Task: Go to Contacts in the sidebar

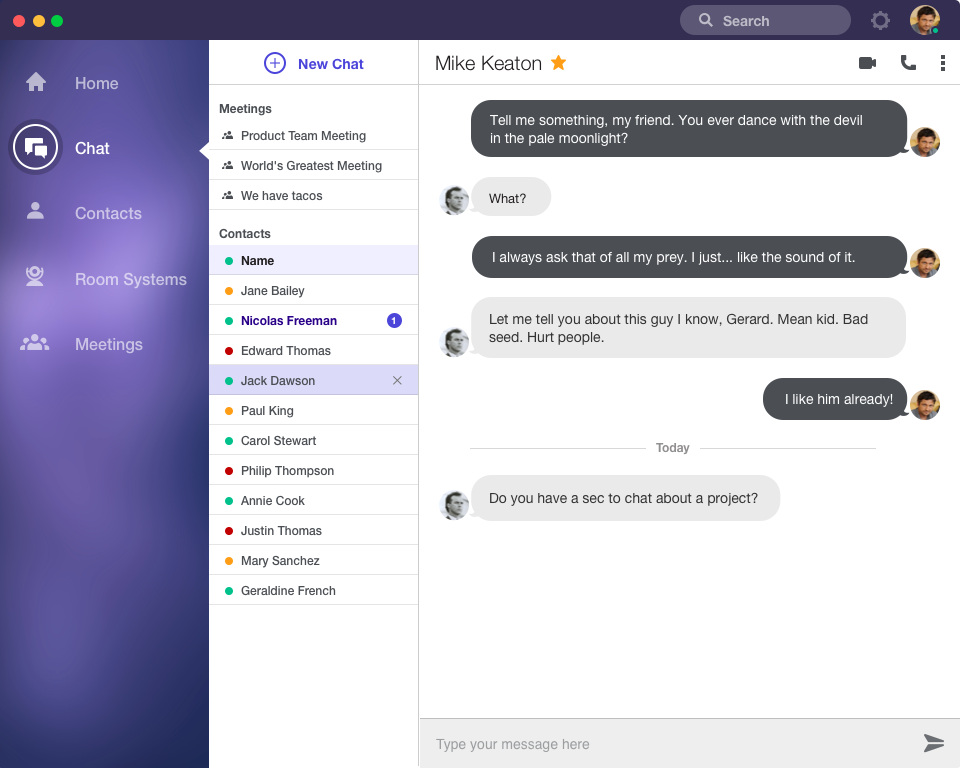Action: pos(108,213)
